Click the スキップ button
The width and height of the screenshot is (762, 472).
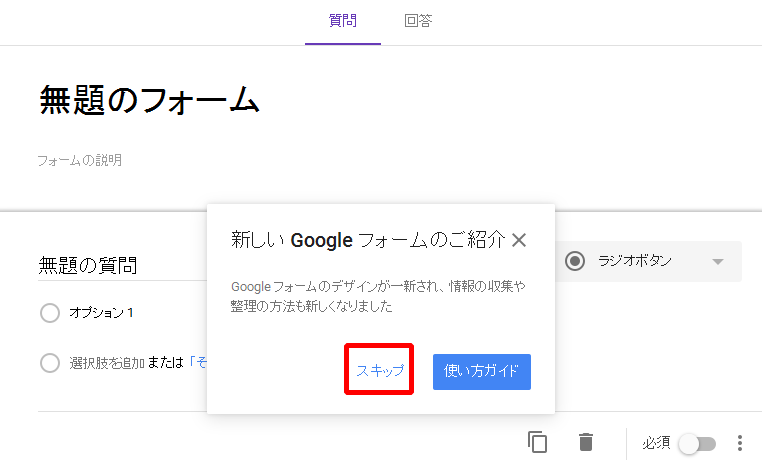tap(380, 370)
